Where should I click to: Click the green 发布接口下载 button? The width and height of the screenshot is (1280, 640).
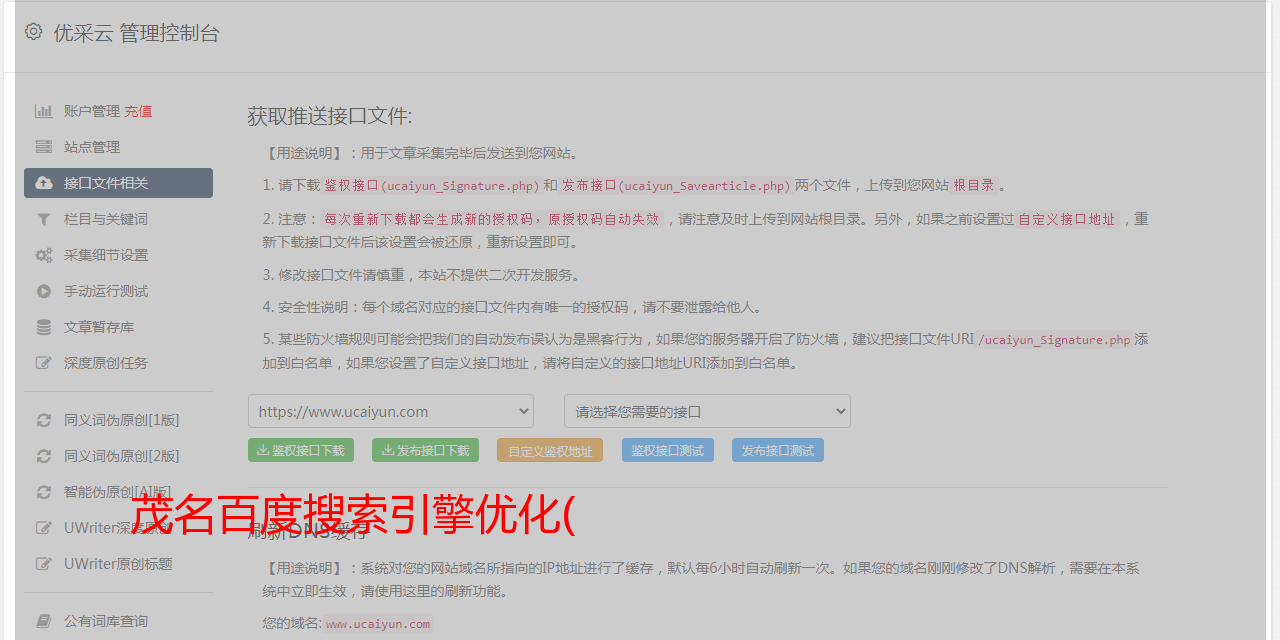pyautogui.click(x=425, y=450)
